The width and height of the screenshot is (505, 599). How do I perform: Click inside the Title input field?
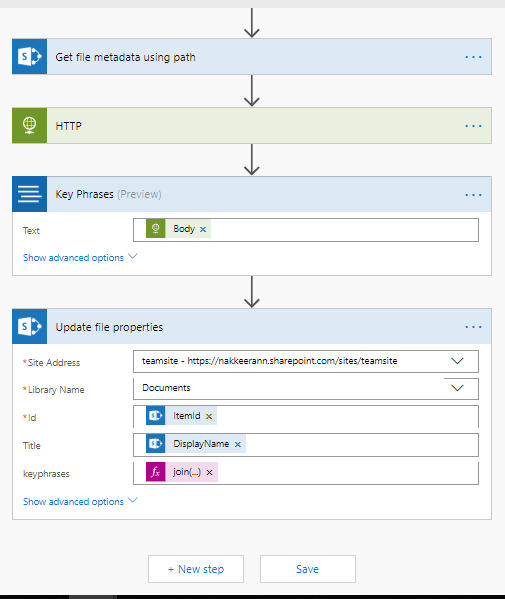click(306, 445)
